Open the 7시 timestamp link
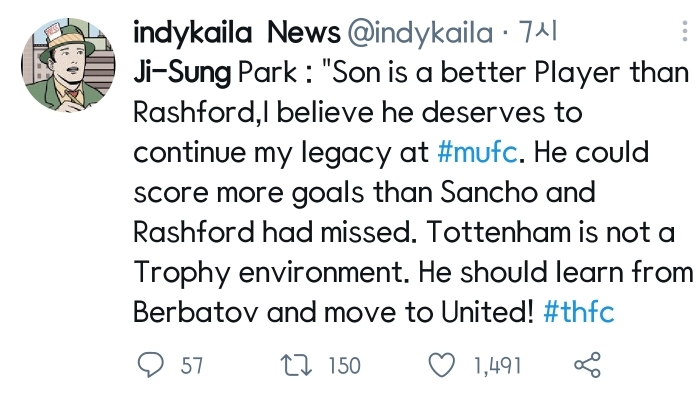 [x=537, y=32]
